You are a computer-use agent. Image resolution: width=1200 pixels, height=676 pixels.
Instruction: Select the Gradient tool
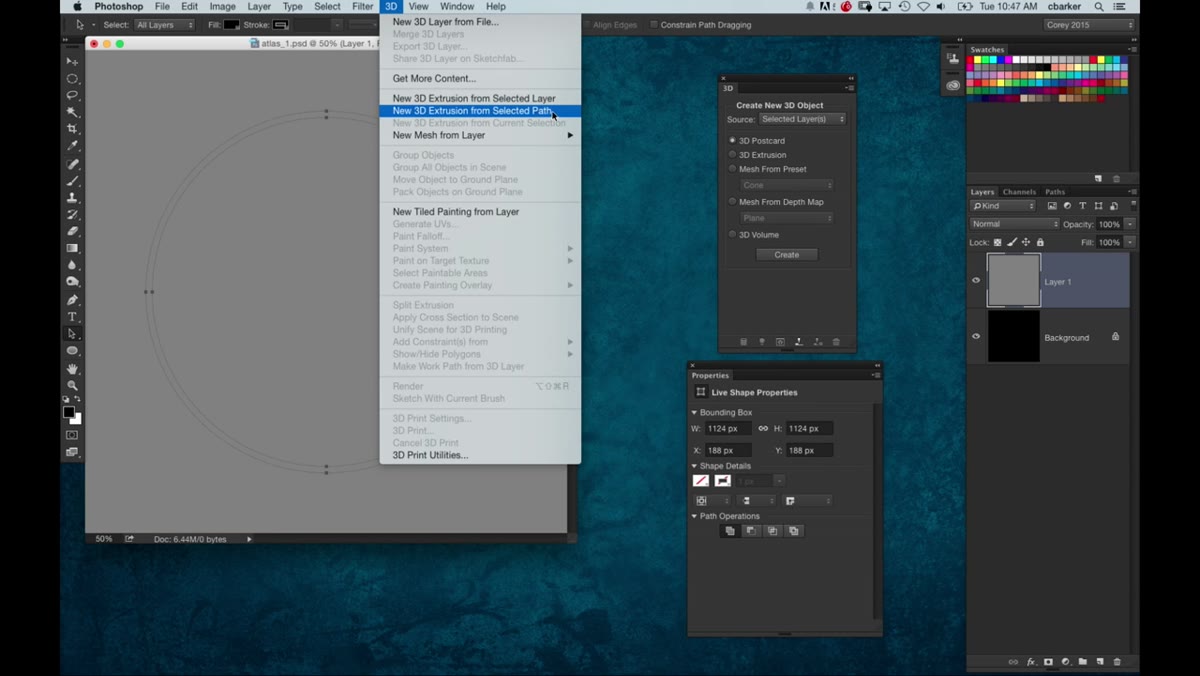pyautogui.click(x=72, y=248)
